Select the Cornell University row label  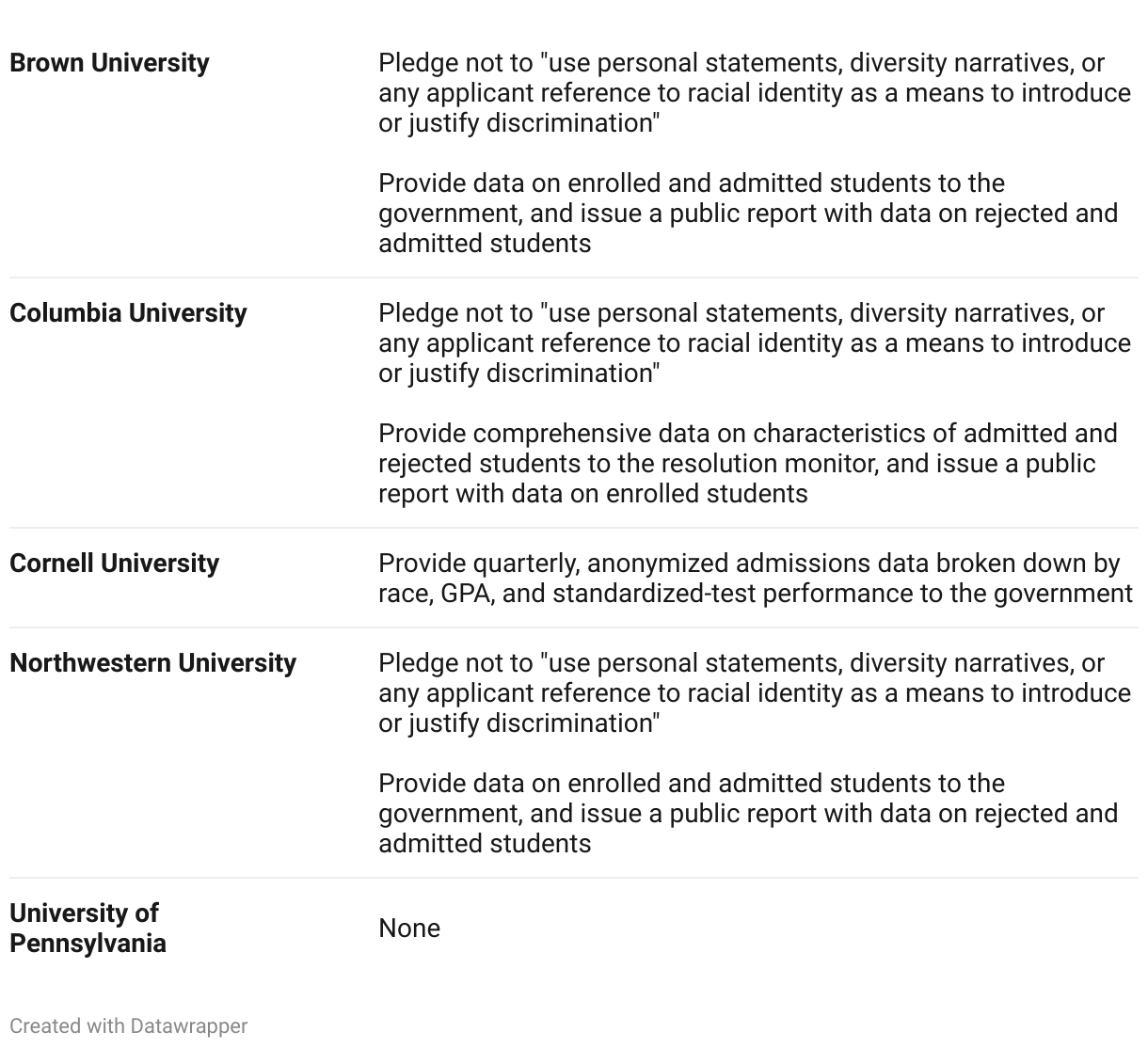pyautogui.click(x=114, y=564)
